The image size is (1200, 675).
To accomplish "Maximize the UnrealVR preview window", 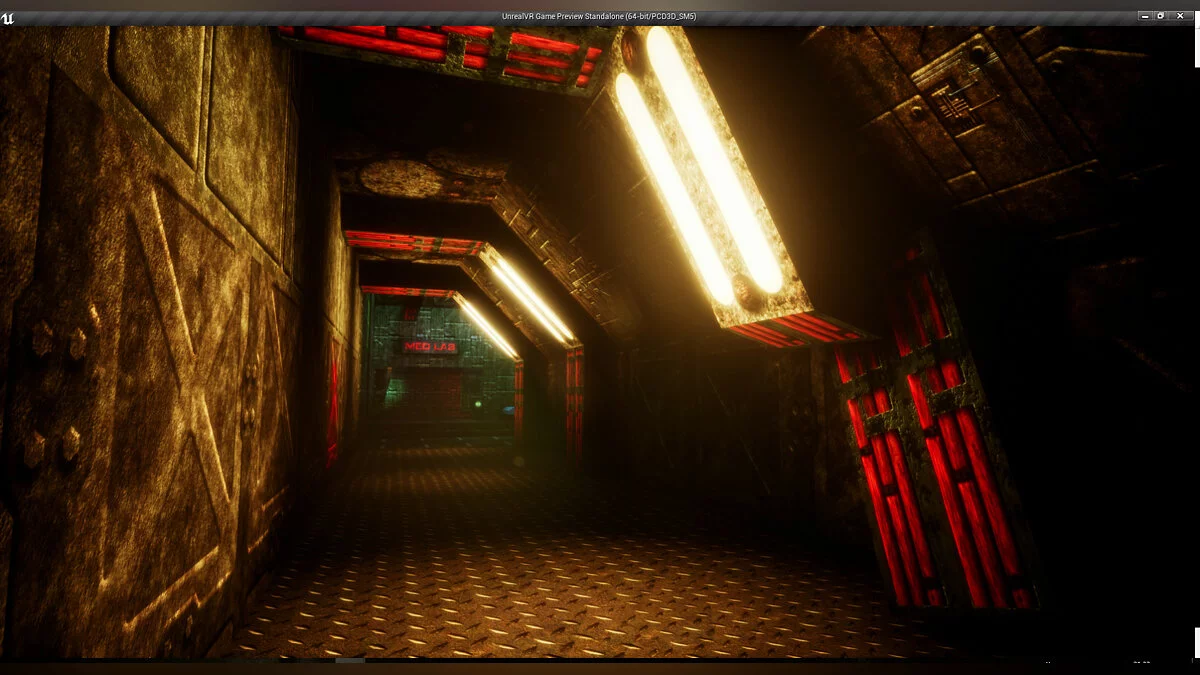I will (x=1161, y=16).
